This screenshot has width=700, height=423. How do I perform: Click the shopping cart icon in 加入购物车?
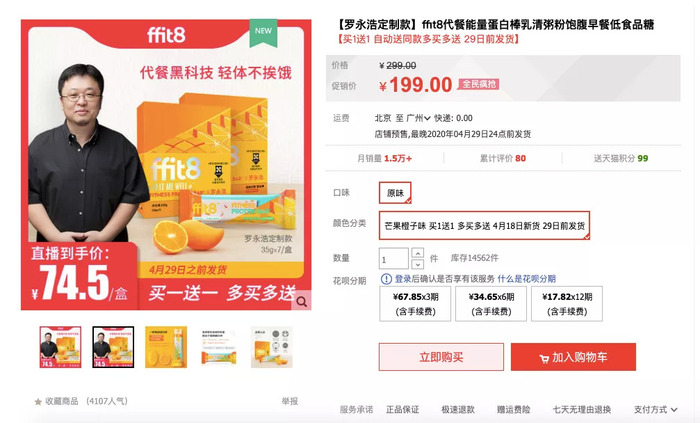tap(544, 358)
